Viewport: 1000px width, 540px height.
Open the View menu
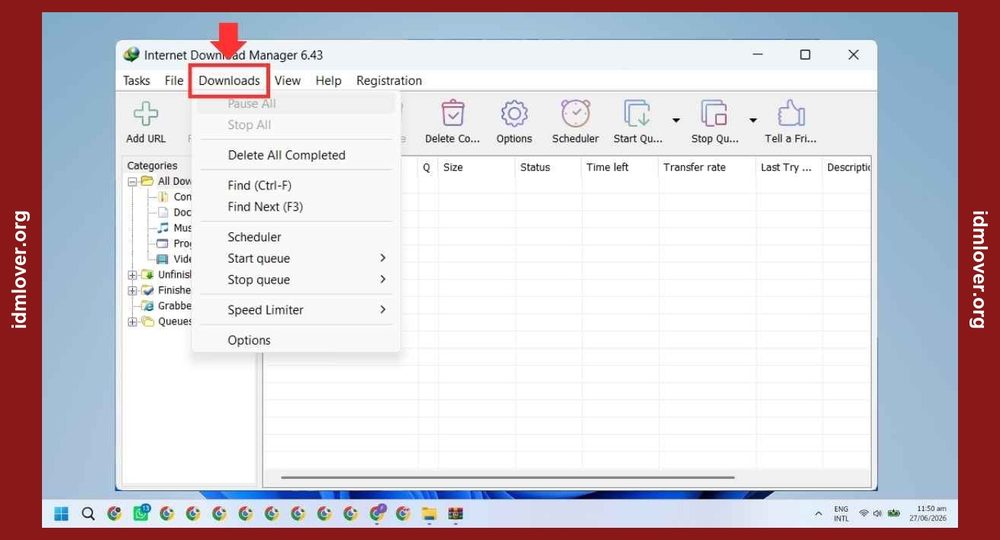(x=288, y=81)
